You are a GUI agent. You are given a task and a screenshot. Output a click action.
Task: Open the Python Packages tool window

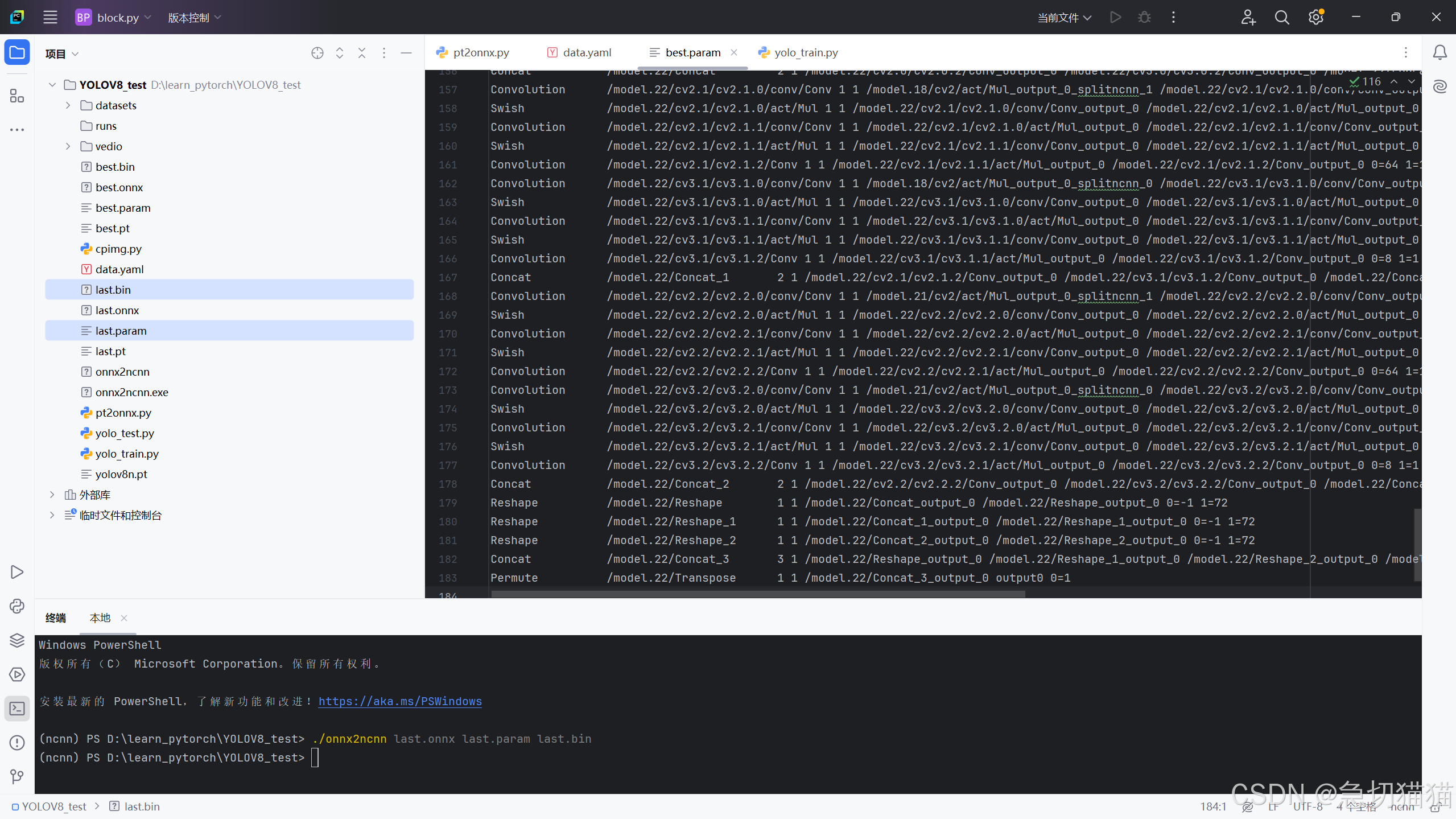(17, 640)
